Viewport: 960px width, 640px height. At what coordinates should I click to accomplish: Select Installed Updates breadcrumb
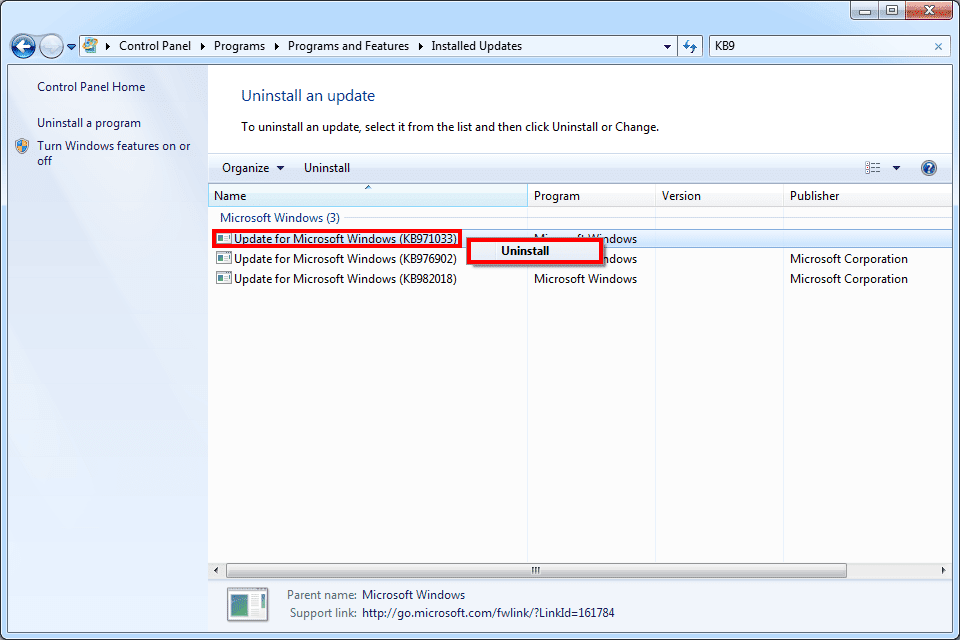point(476,46)
